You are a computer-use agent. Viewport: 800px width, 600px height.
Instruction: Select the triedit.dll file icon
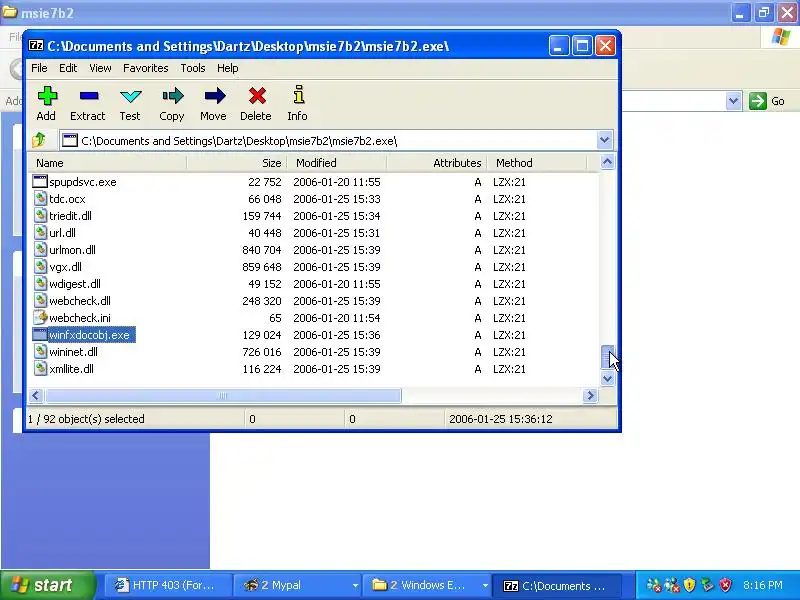tap(40, 216)
